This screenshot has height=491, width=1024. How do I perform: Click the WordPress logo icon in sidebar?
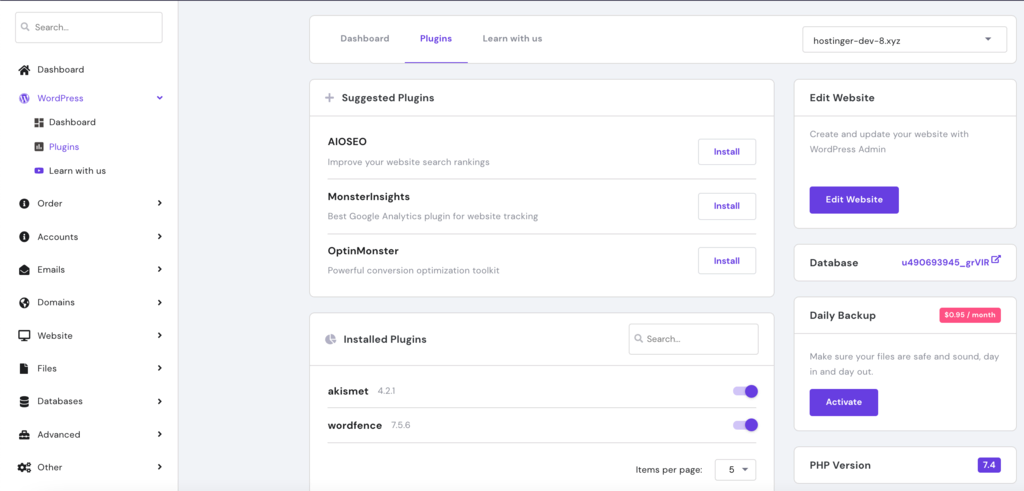click(x=24, y=99)
